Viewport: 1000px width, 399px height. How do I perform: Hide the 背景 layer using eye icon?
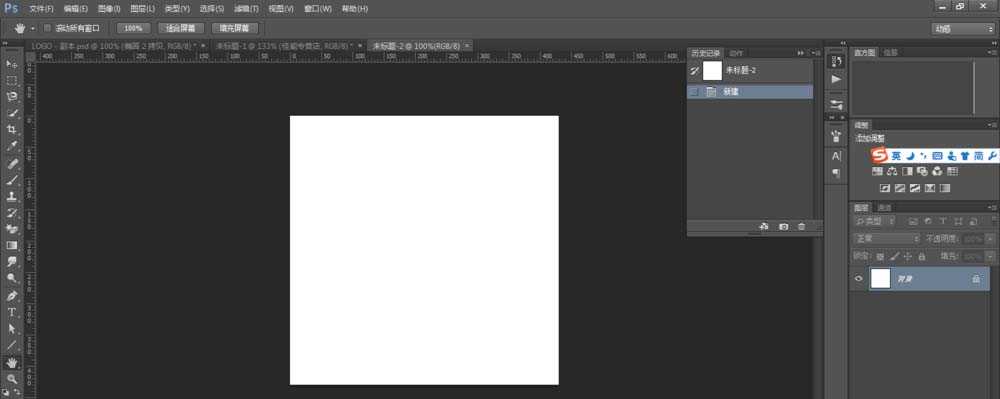coord(858,279)
